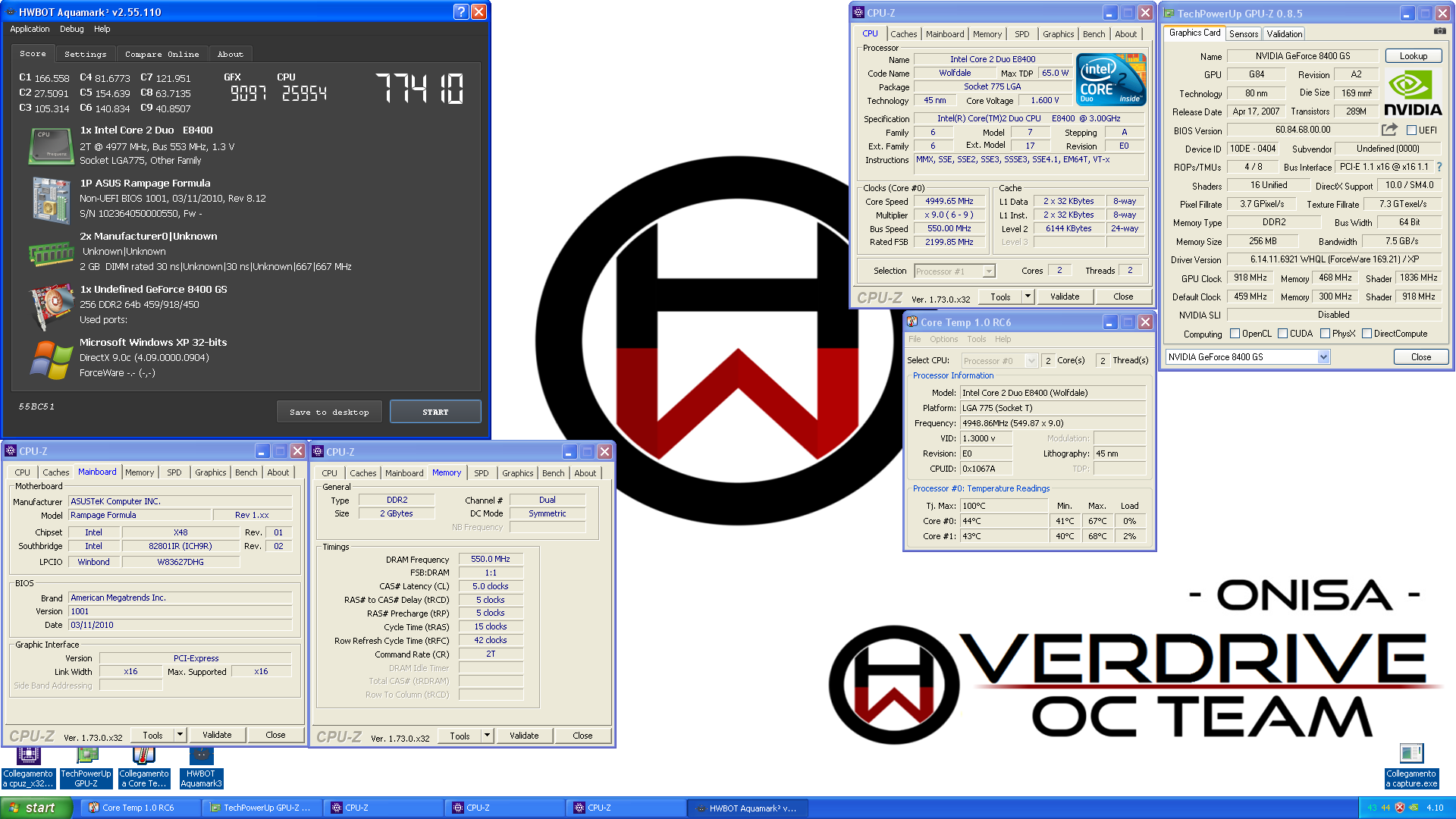
Task: Select SPD tab in CPU-Z Memory window
Action: point(481,473)
